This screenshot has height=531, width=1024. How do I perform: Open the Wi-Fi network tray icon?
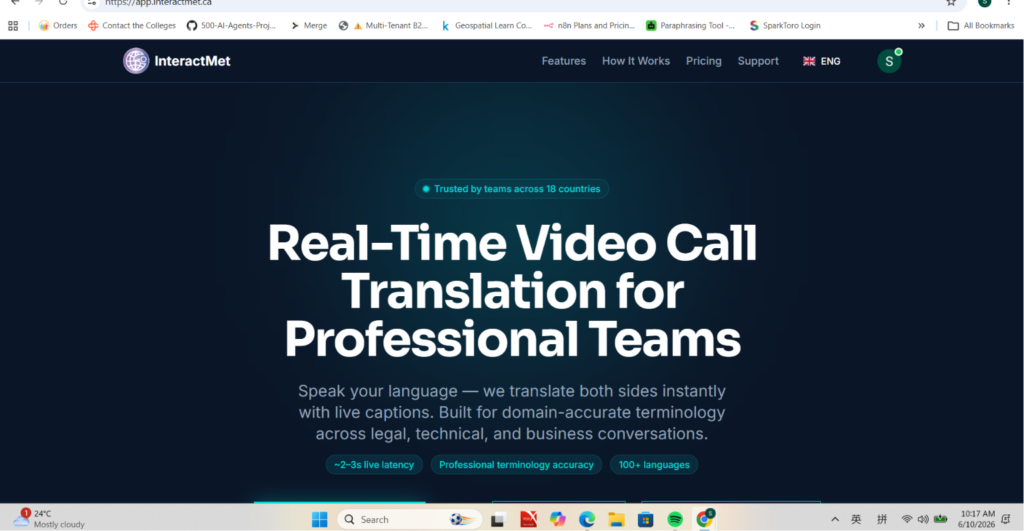906,519
